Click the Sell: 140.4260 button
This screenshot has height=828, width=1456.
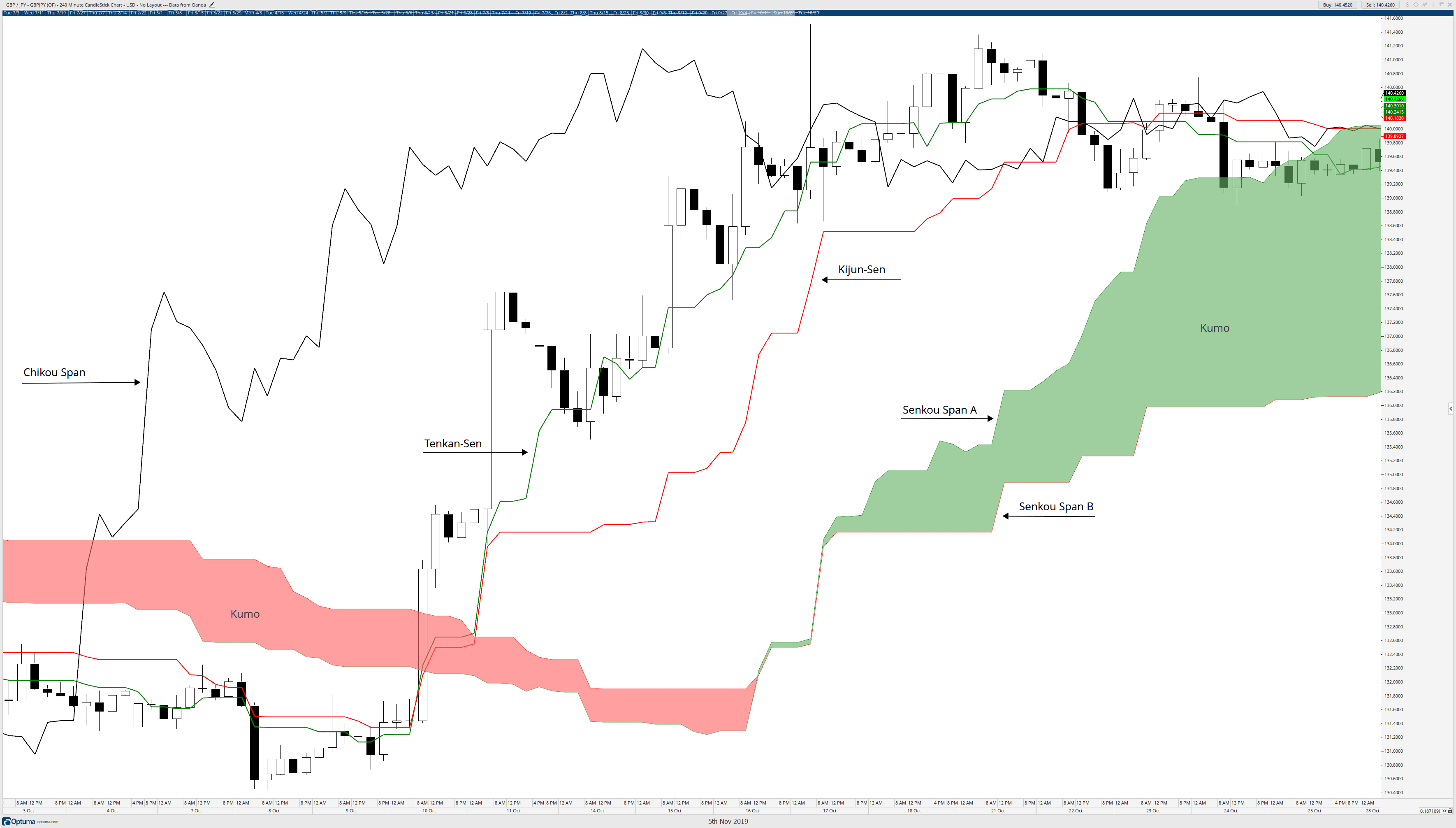click(x=1380, y=5)
